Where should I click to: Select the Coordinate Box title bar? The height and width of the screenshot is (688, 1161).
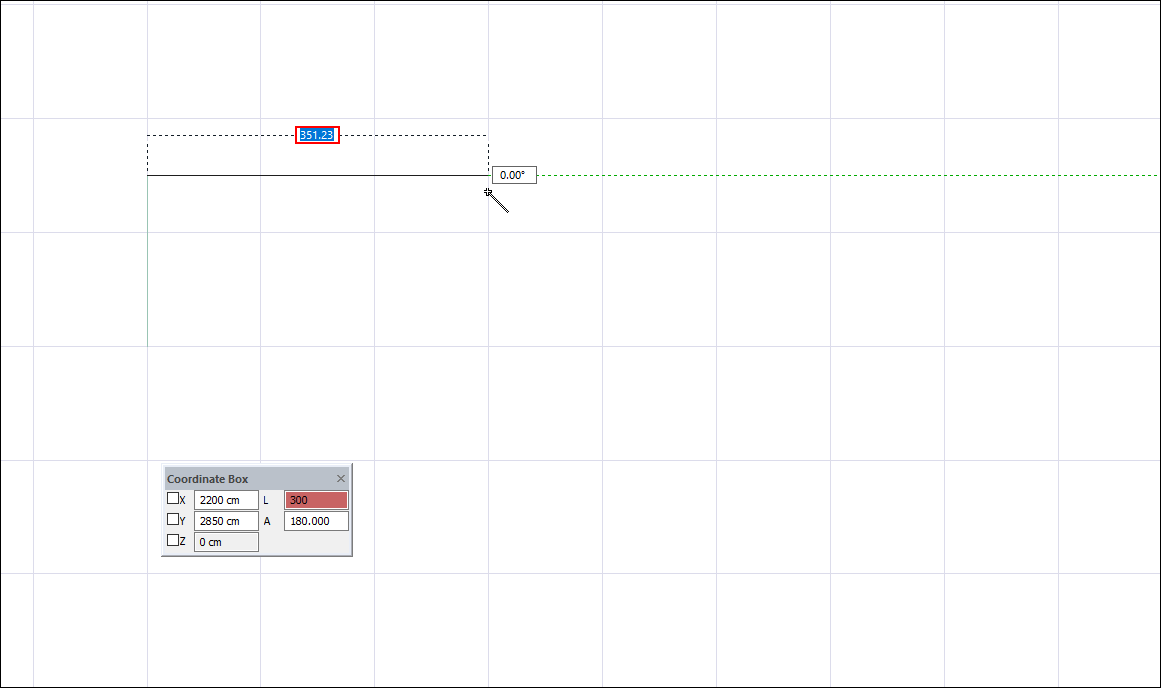256,478
